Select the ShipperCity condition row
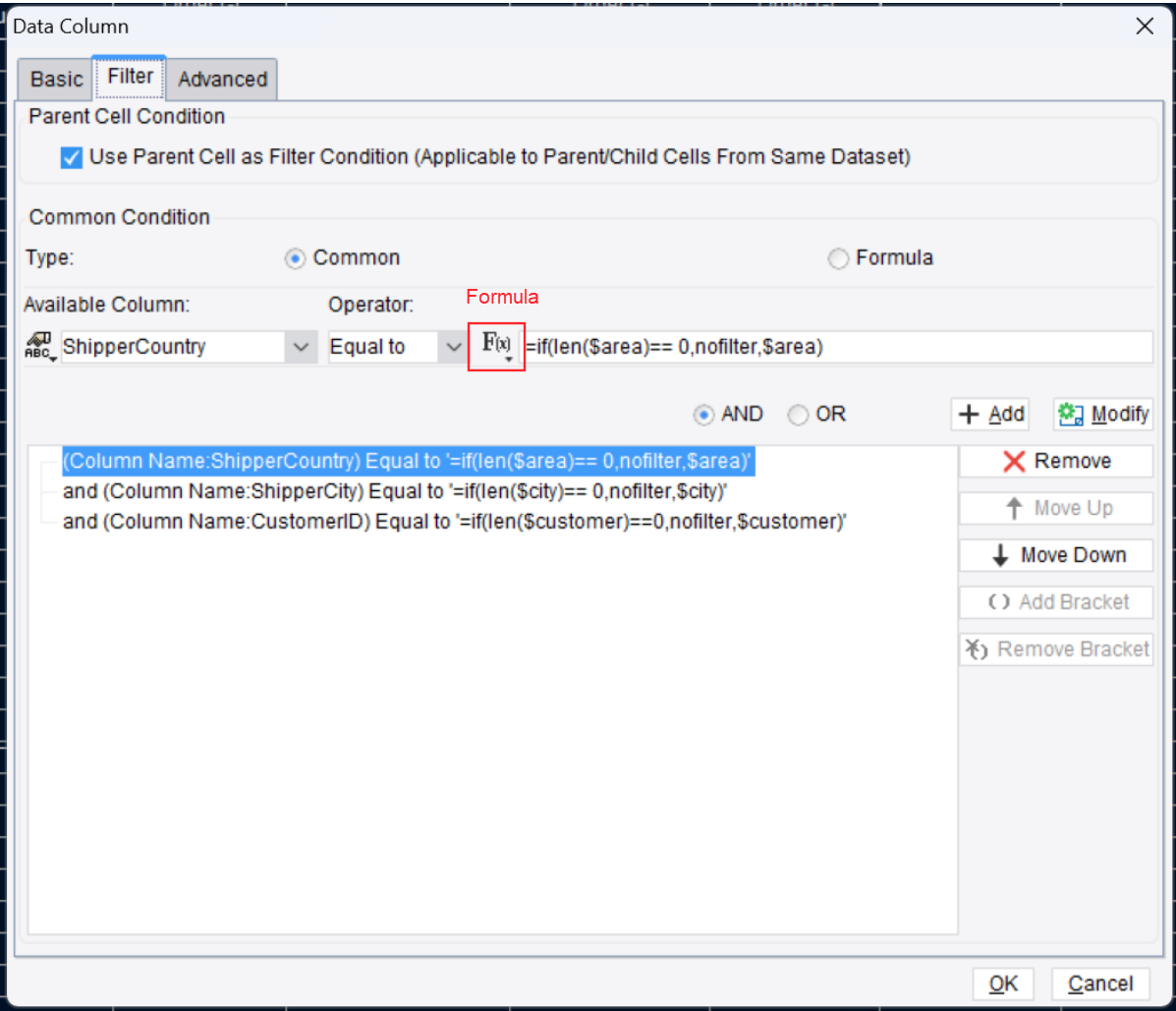Image resolution: width=1176 pixels, height=1011 pixels. pyautogui.click(x=395, y=491)
